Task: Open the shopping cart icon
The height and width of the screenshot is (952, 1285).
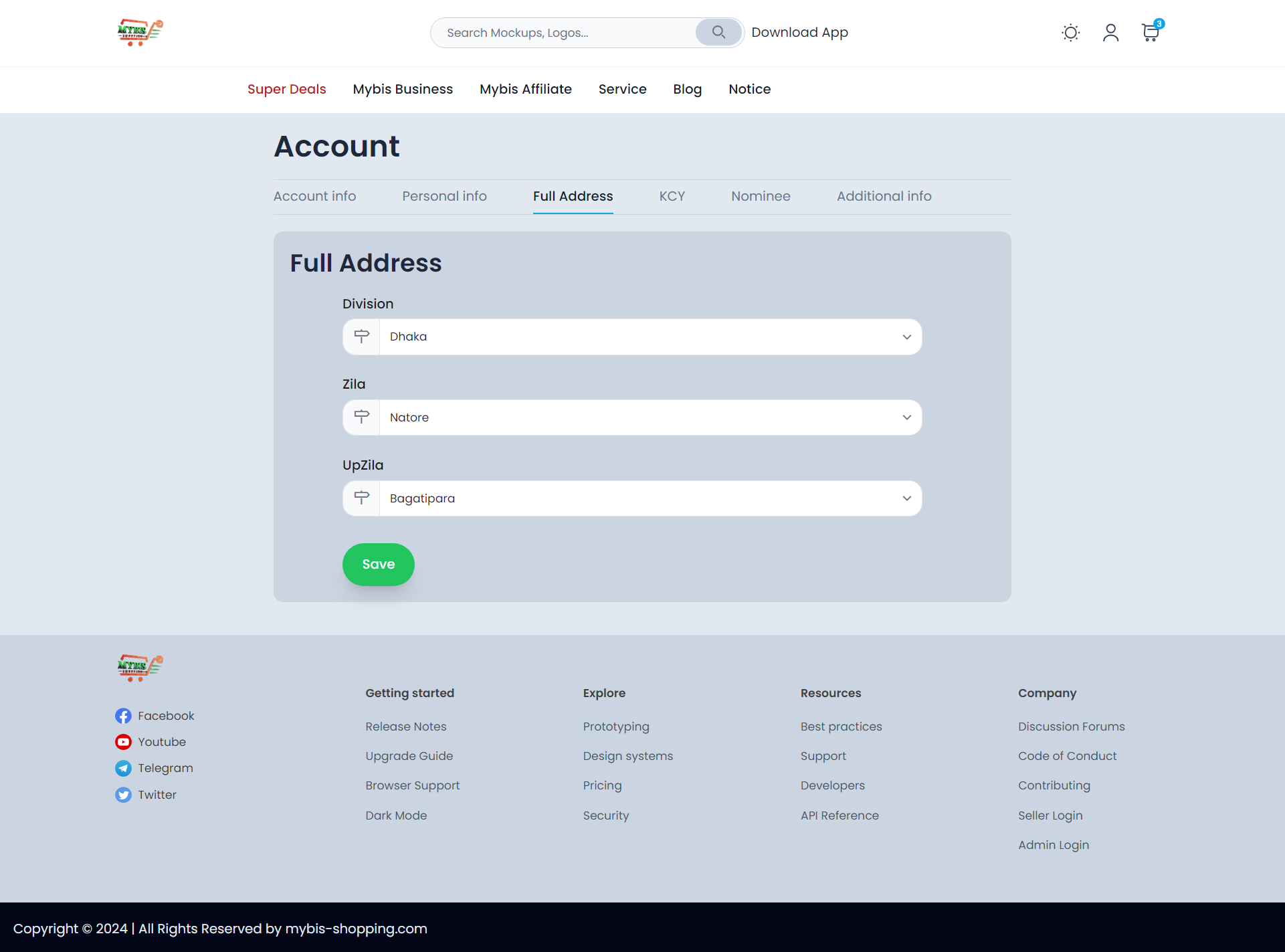Action: point(1150,33)
